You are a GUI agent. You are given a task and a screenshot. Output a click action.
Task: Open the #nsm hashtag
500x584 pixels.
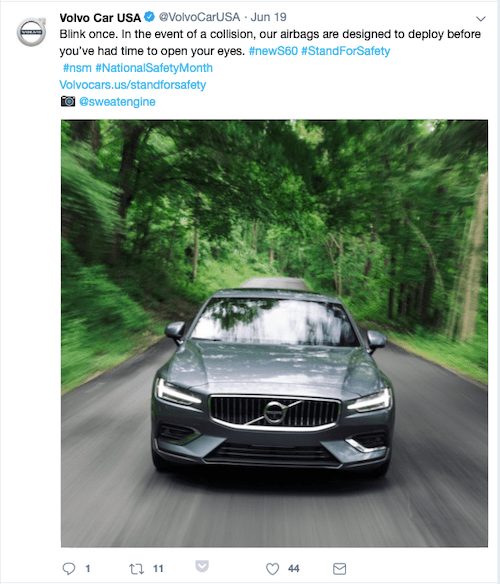(x=77, y=68)
